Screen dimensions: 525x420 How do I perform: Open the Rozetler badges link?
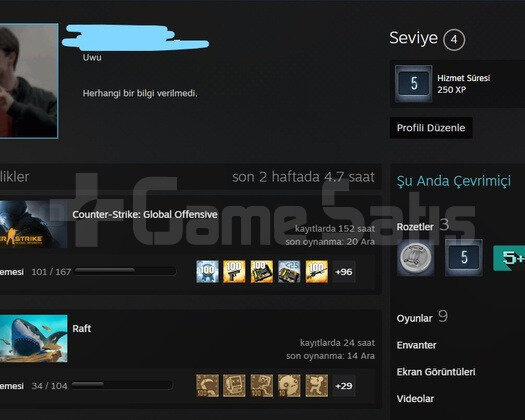point(415,227)
